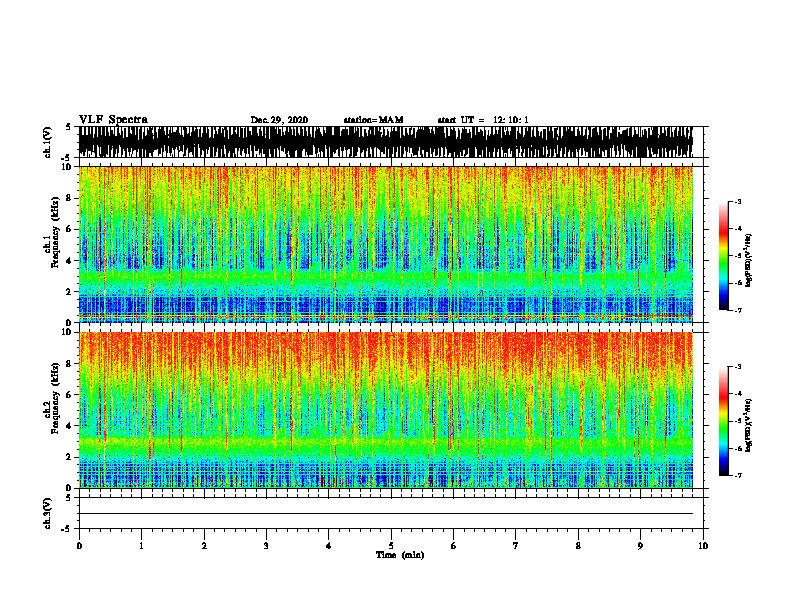Click the ch.1(V) black waveform strip
792x612 pixels.
coord(386,142)
